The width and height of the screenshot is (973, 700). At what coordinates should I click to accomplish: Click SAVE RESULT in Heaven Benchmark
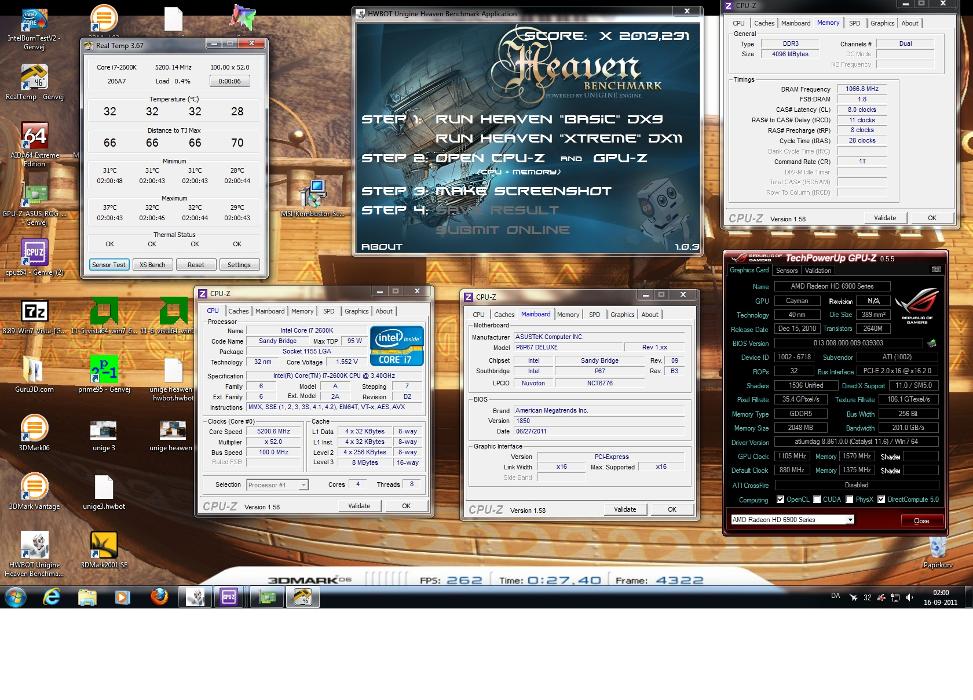coord(497,210)
